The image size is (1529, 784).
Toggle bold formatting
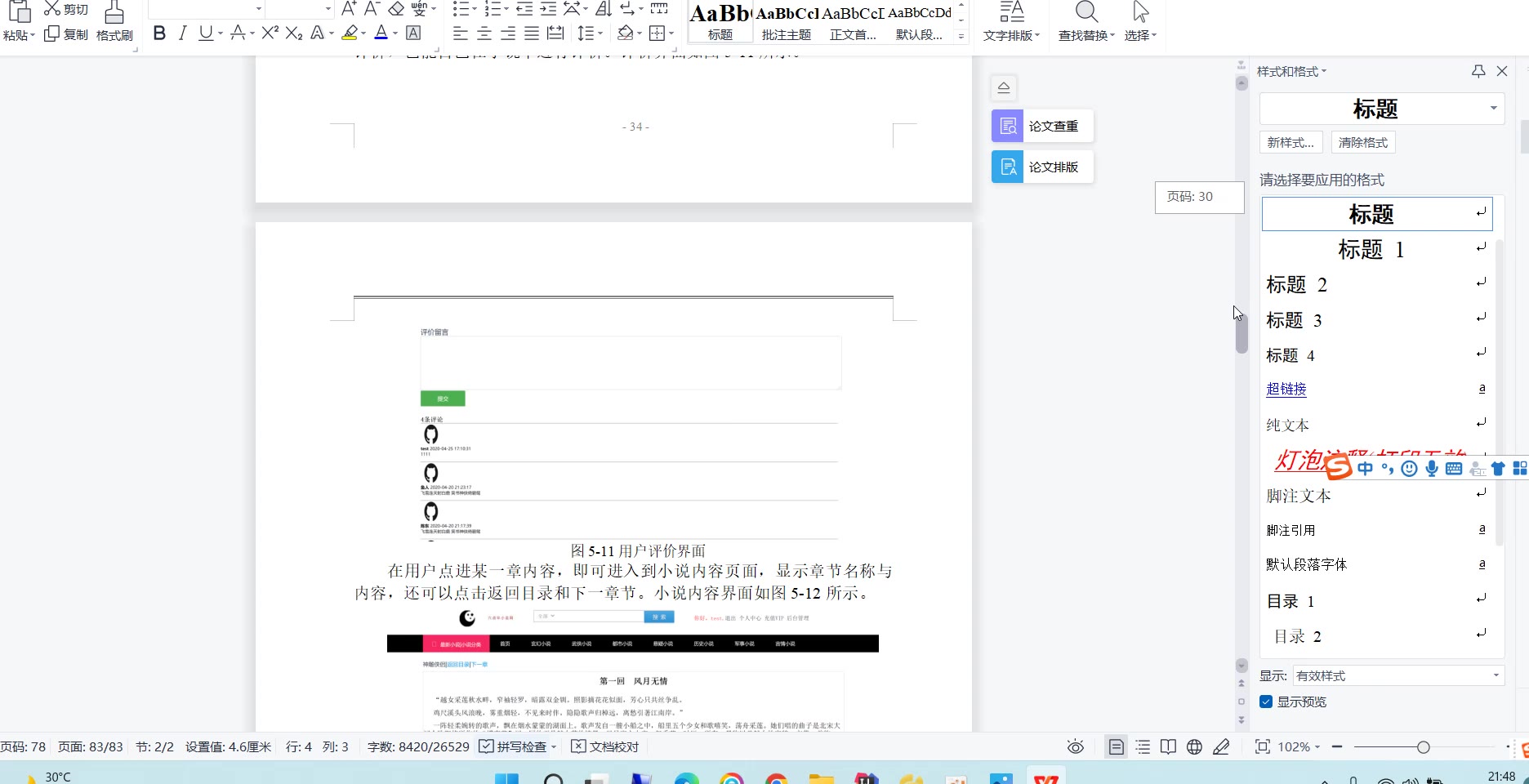[159, 33]
